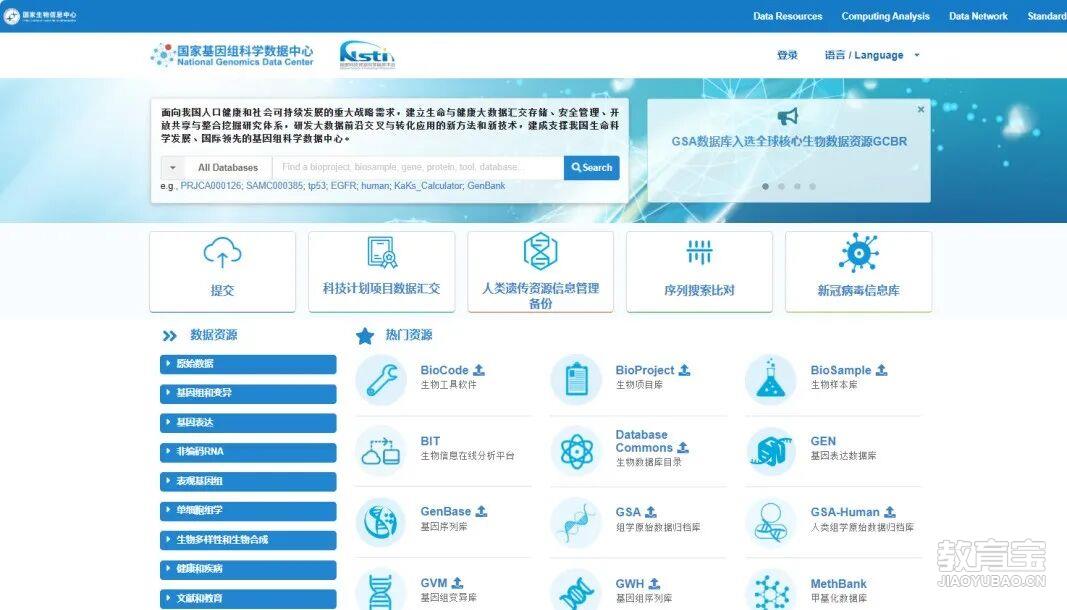The width and height of the screenshot is (1067, 610).
Task: Open the 序列搜索比对 alignment card
Action: pos(698,268)
